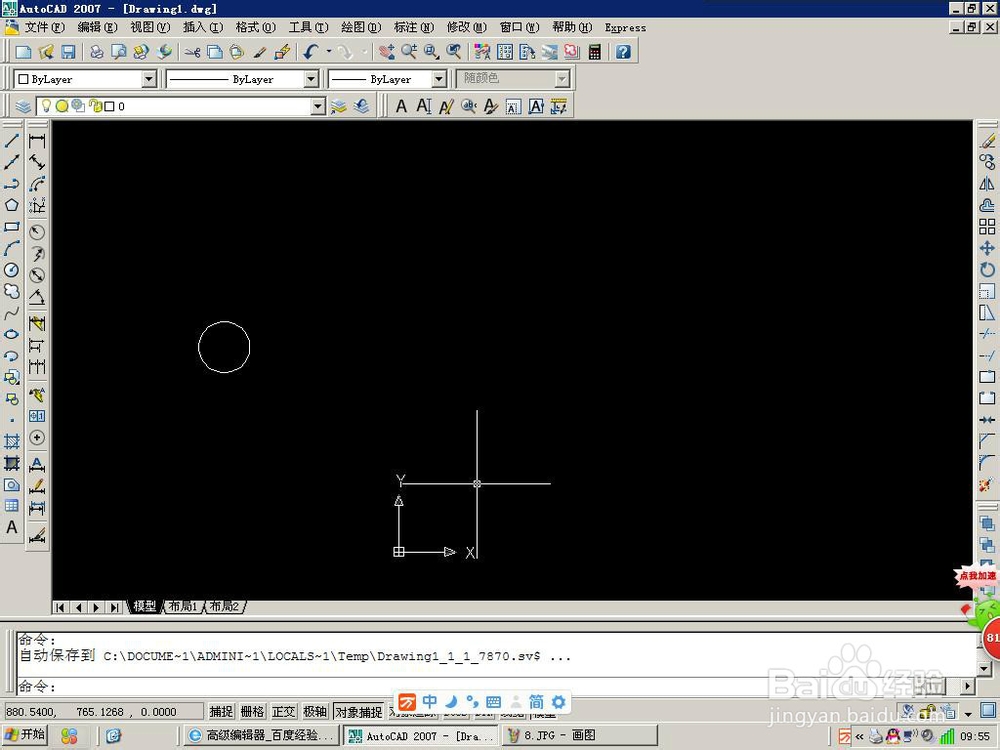Viewport: 1000px width, 750px height.
Task: Undo the last action with the arrow icon
Action: pos(311,52)
